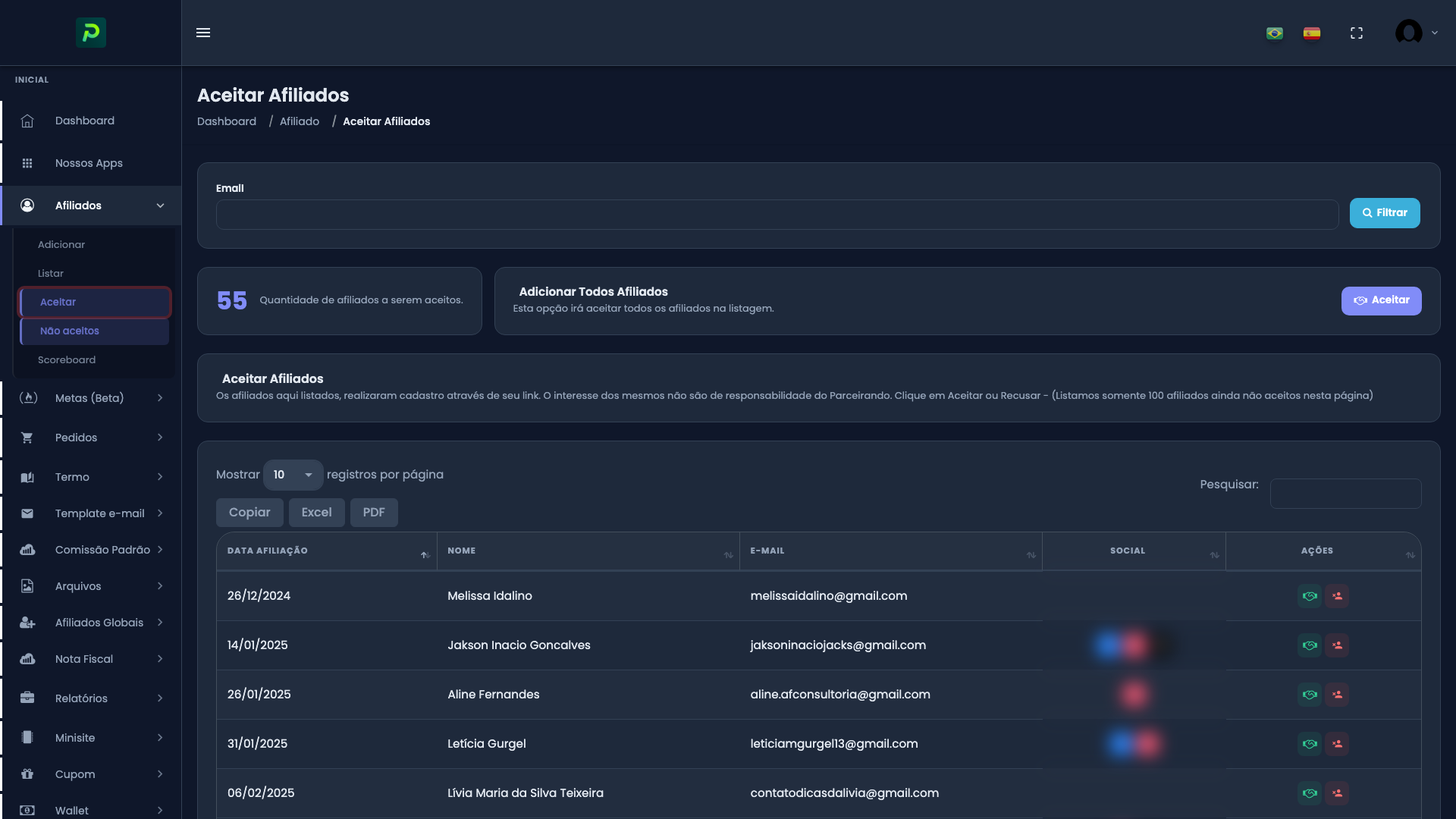Screen dimensions: 1456x819
Task: Sort table by E-mail column
Action: pyautogui.click(x=890, y=551)
